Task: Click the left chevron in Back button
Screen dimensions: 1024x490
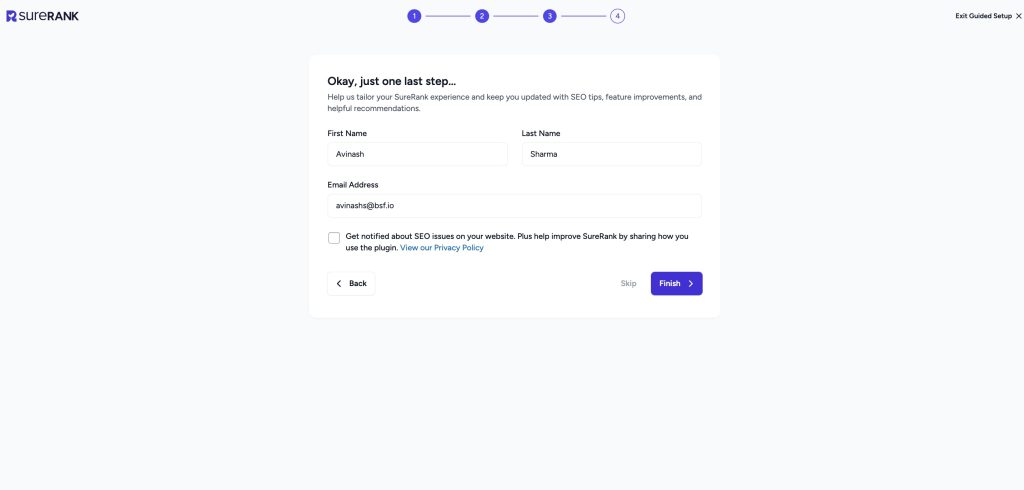Action: pyautogui.click(x=339, y=284)
